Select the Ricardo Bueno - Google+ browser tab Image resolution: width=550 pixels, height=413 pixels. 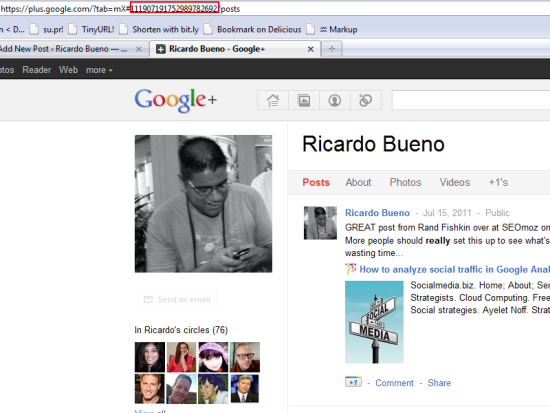(235, 49)
